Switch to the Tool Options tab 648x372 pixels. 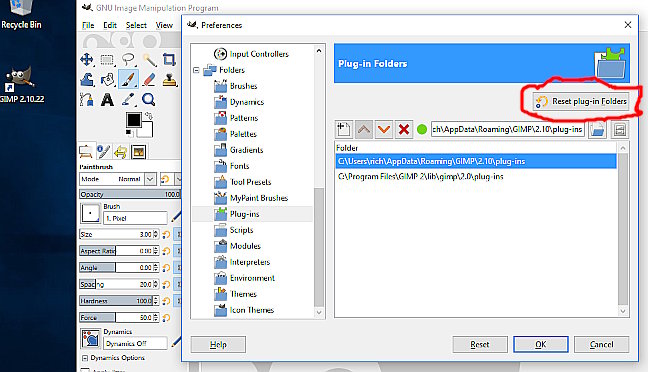pos(86,152)
